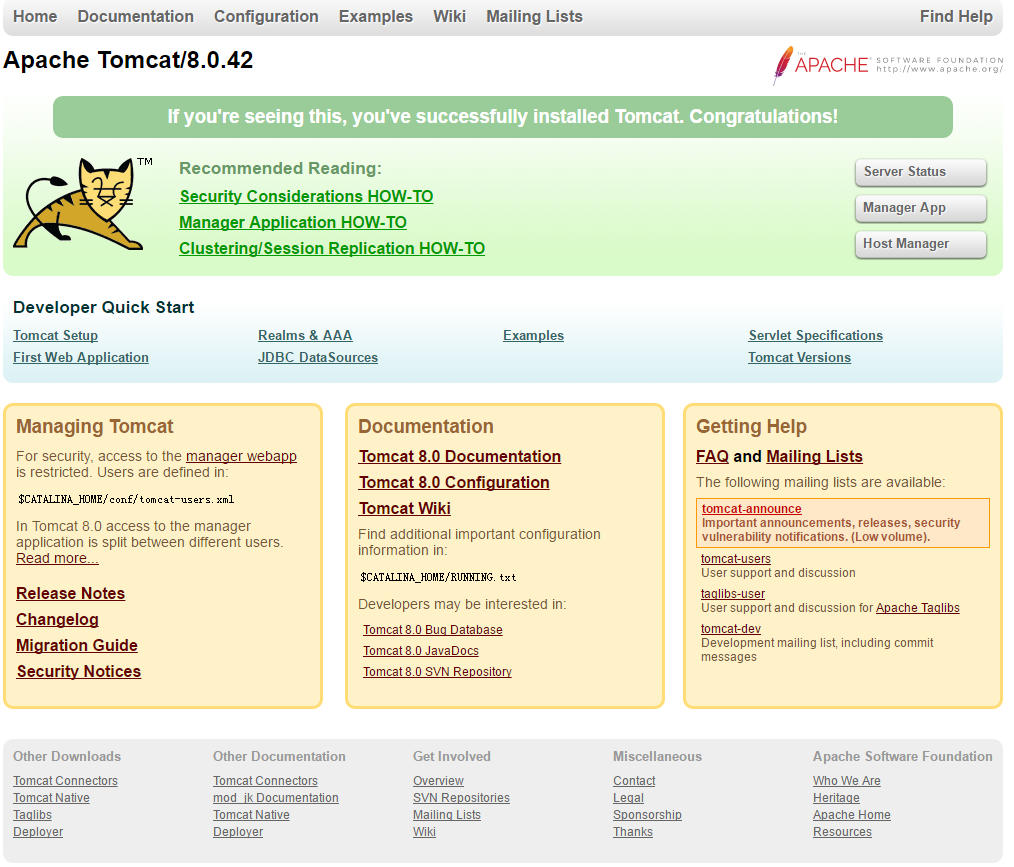Open First Web Application link
The height and width of the screenshot is (867, 1014).
[x=81, y=358]
